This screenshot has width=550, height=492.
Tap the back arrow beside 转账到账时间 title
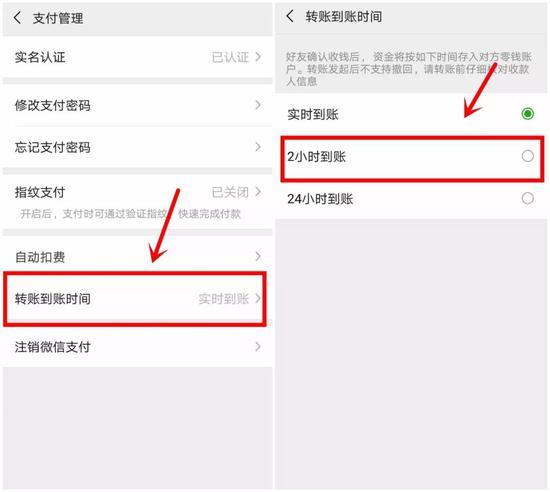[x=290, y=16]
